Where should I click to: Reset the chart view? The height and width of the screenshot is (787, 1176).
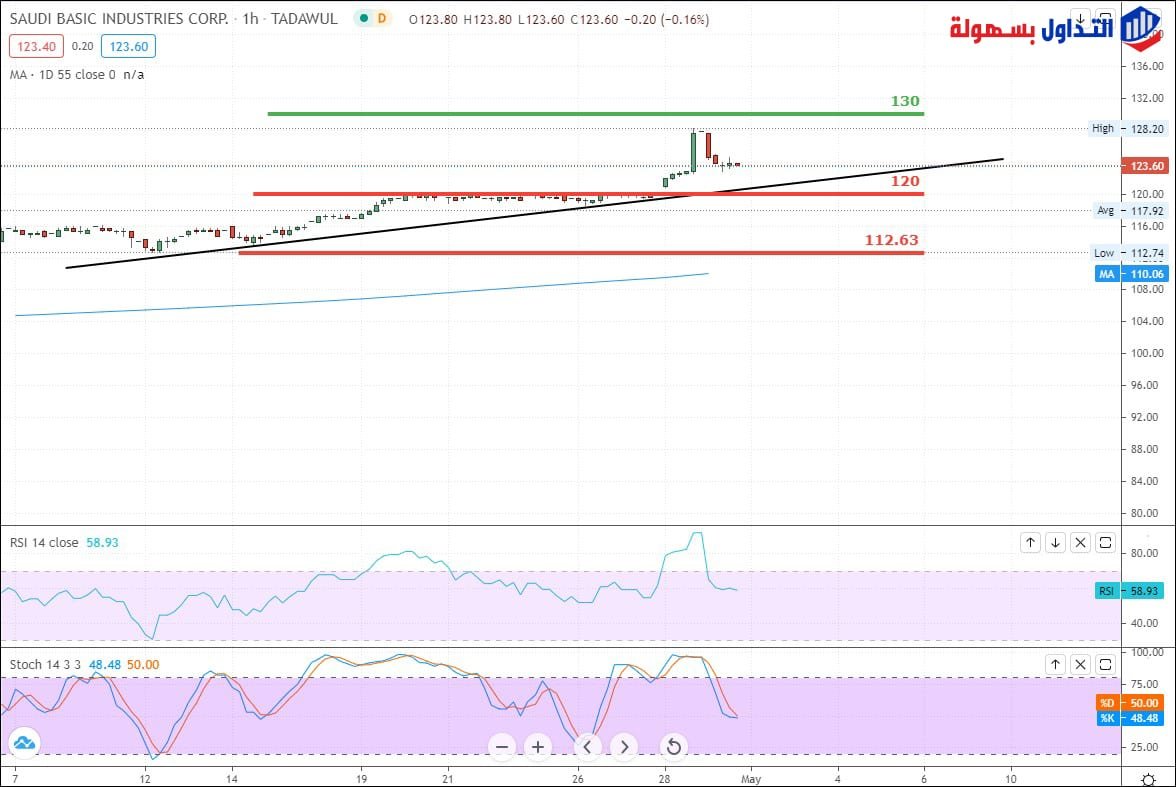(x=674, y=746)
